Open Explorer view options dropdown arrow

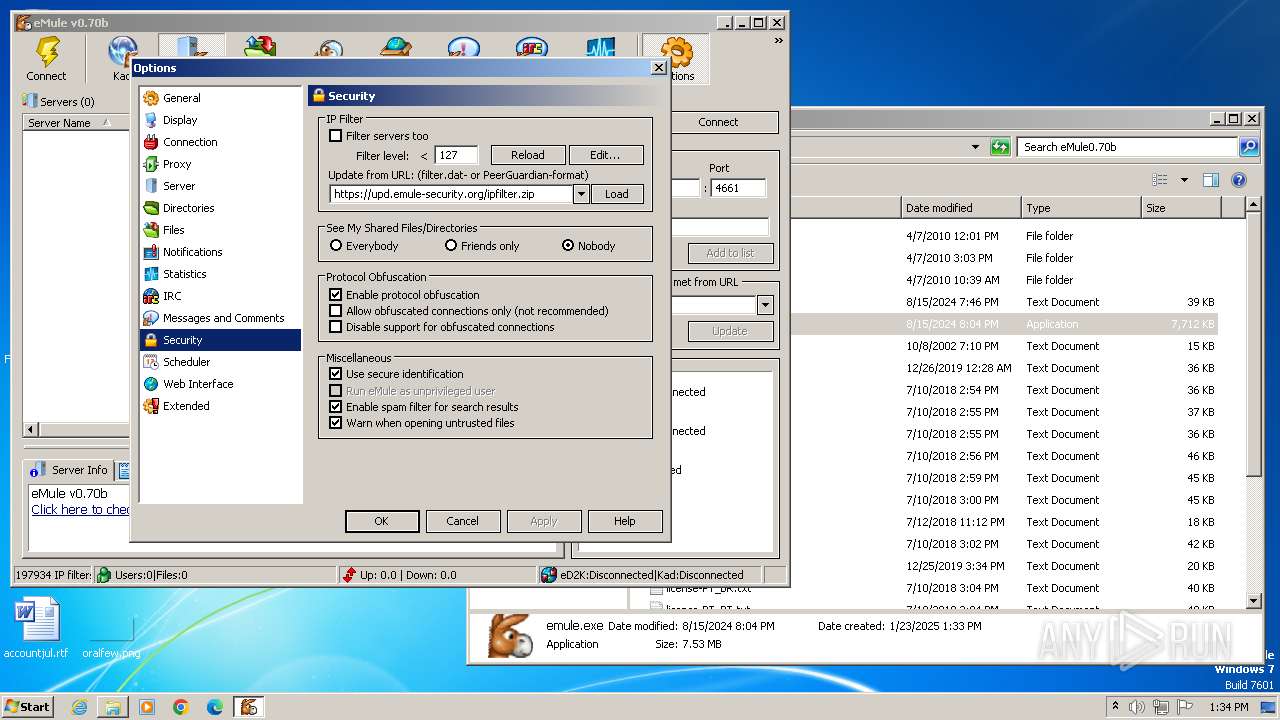pyautogui.click(x=1184, y=181)
